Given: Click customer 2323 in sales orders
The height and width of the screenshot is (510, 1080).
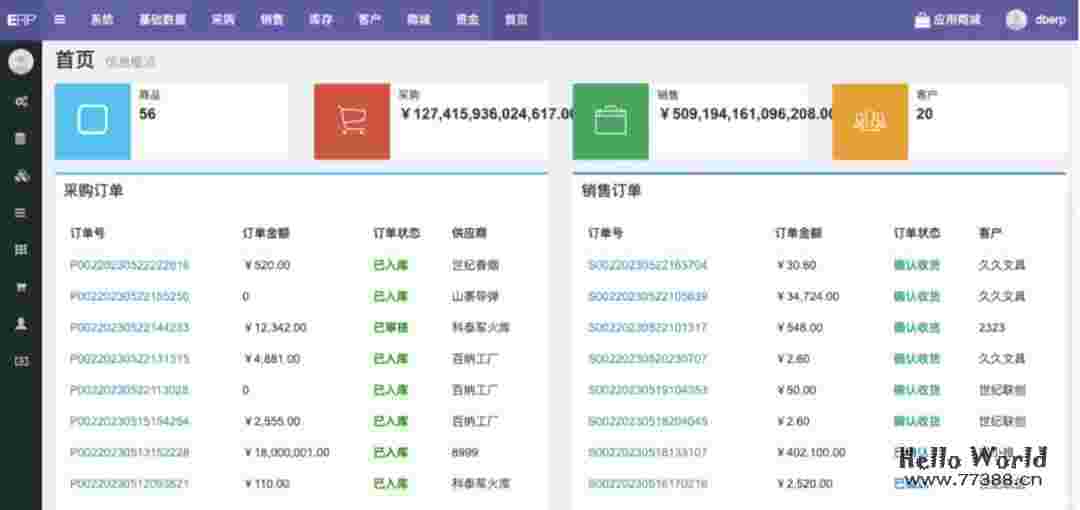Looking at the screenshot, I should pyautogui.click(x=992, y=327).
